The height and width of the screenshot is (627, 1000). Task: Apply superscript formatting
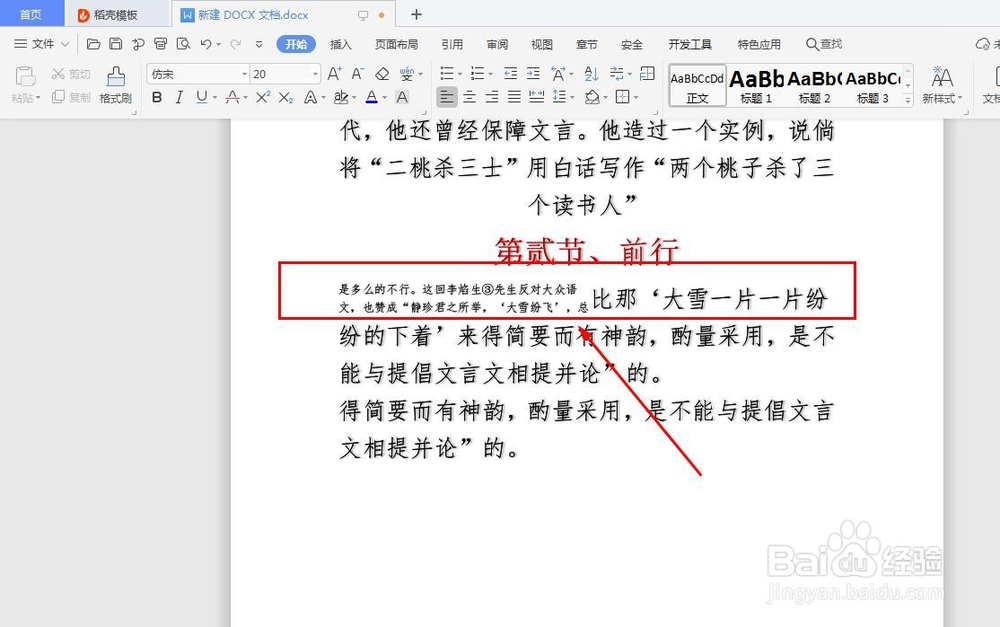click(263, 97)
